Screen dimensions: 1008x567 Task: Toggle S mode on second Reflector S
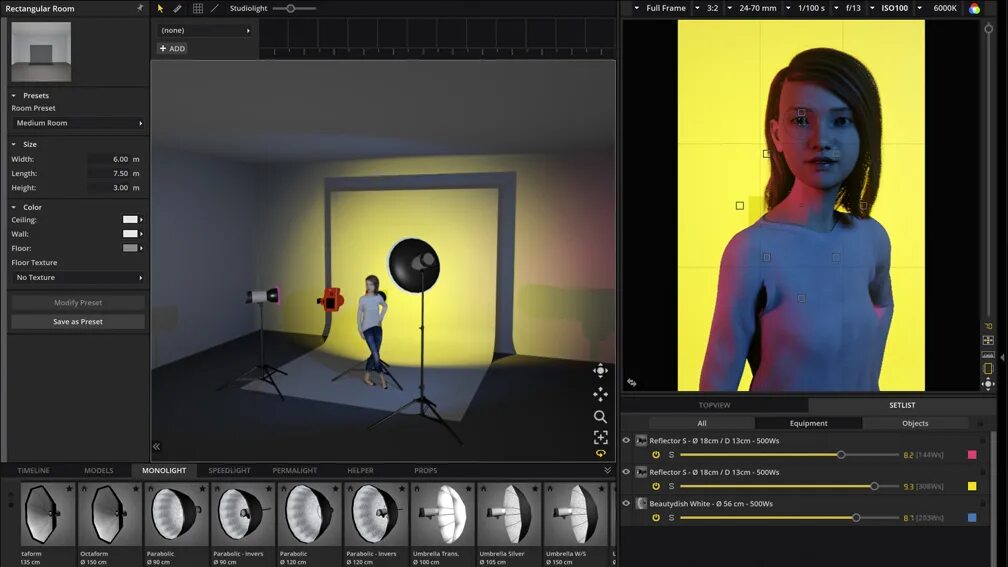pos(671,486)
